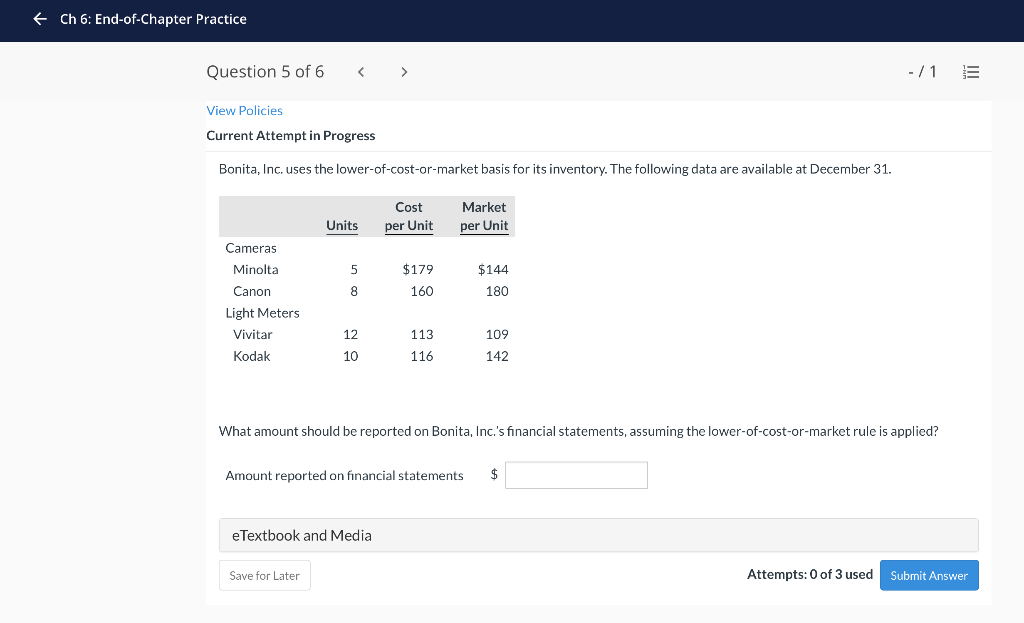Select the Minolta row label

pyautogui.click(x=256, y=269)
